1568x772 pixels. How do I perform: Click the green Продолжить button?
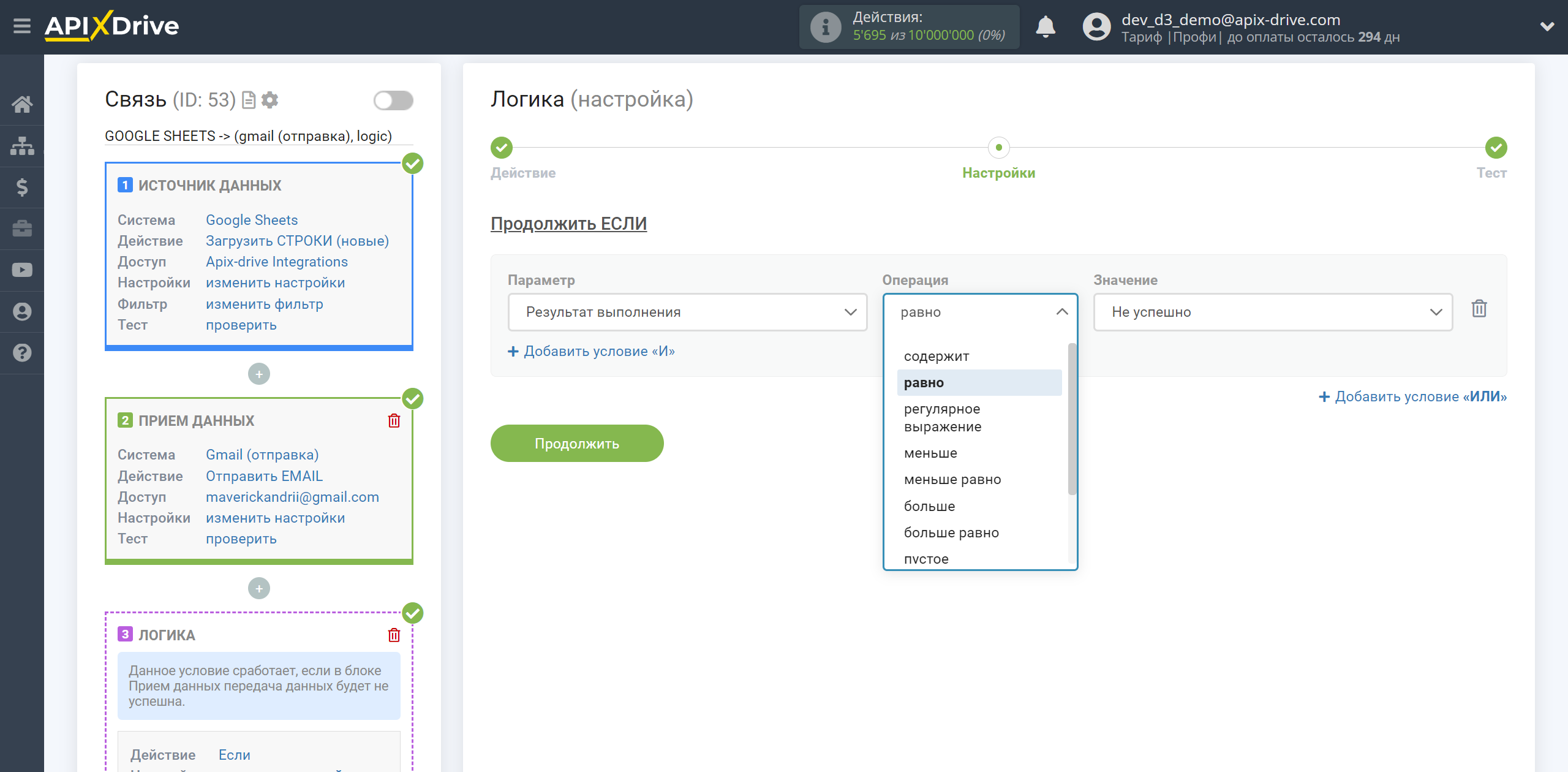tap(577, 444)
